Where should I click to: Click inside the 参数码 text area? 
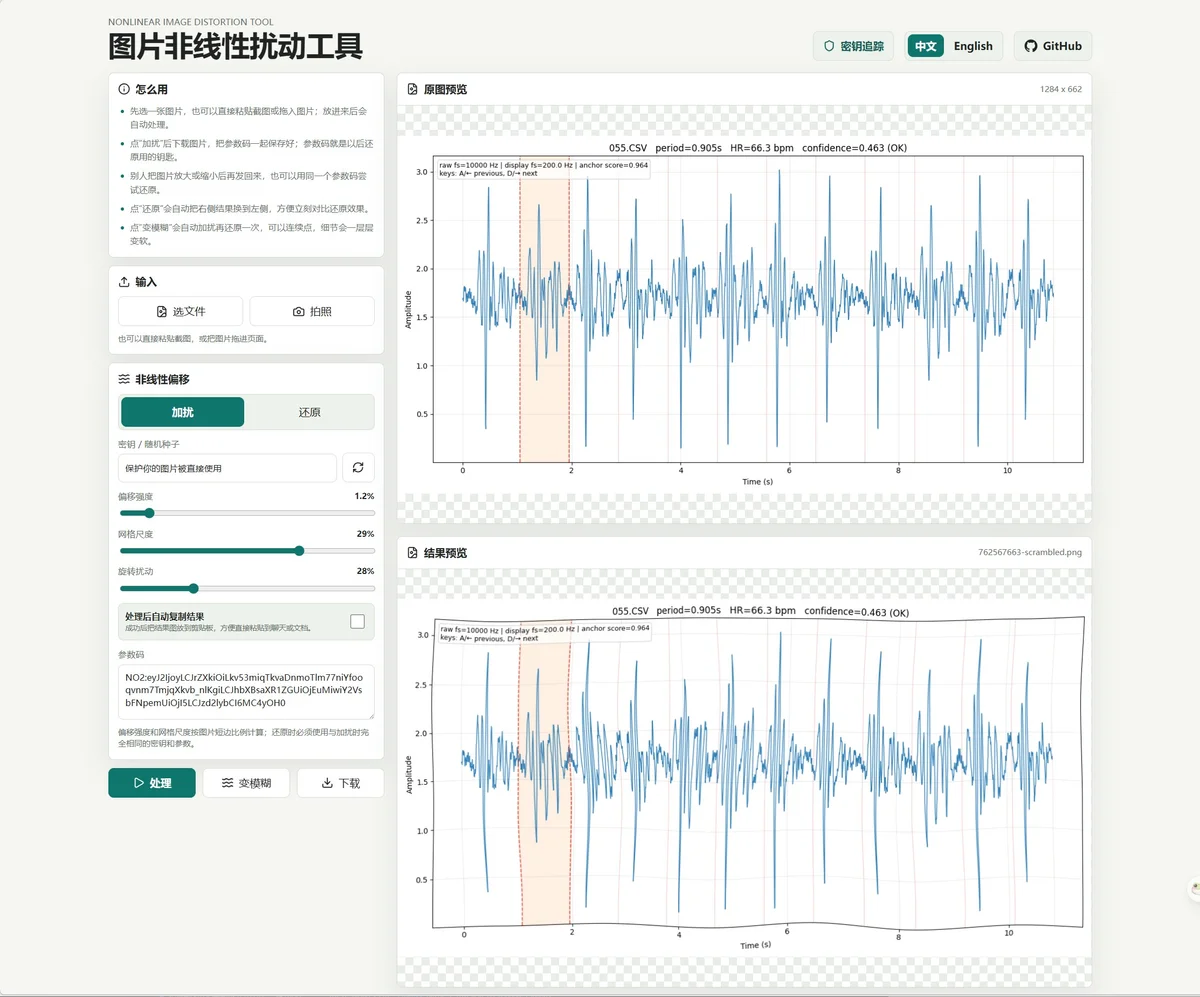click(246, 692)
